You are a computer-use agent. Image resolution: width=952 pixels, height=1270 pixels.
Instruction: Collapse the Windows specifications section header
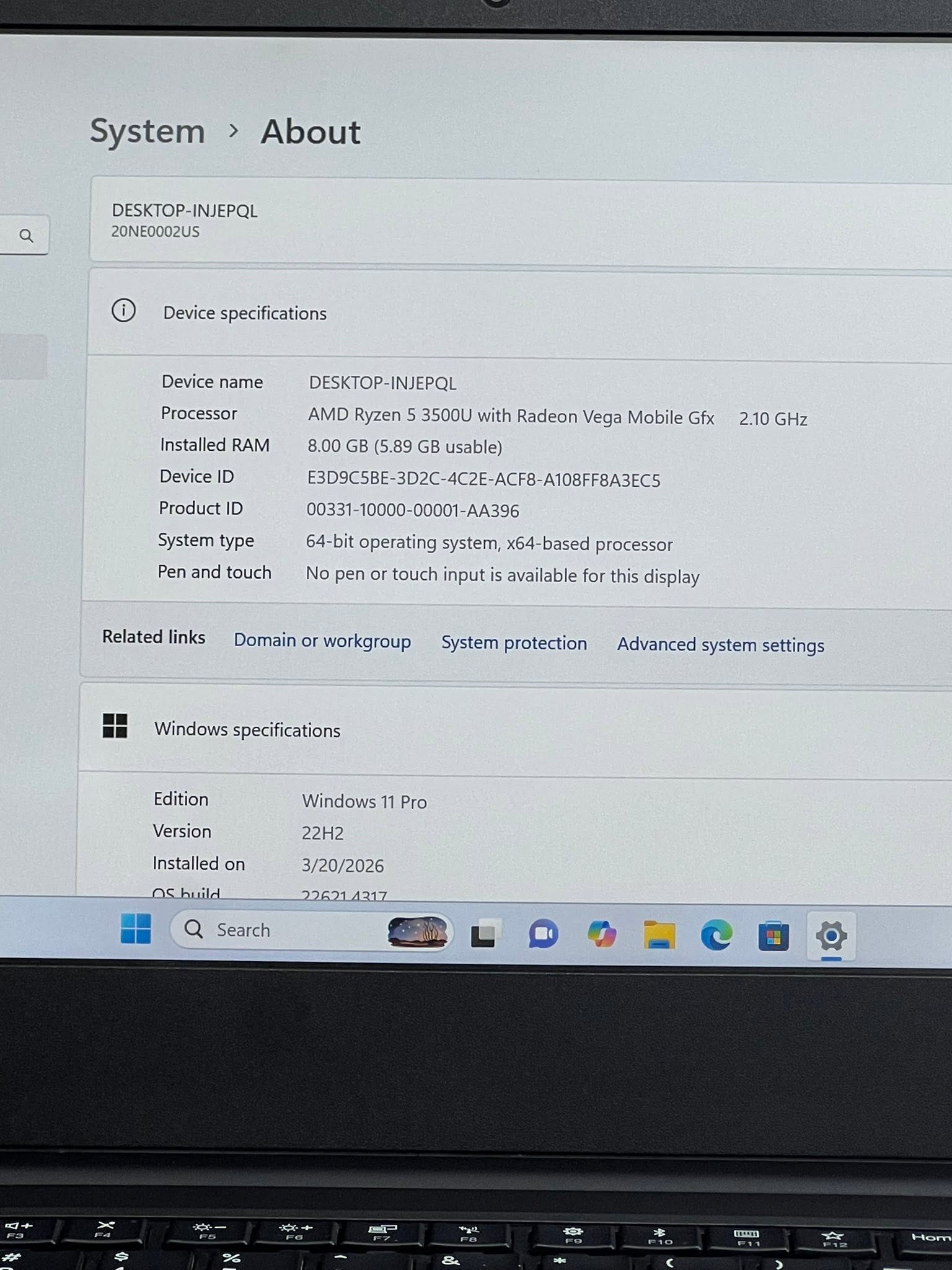516,730
